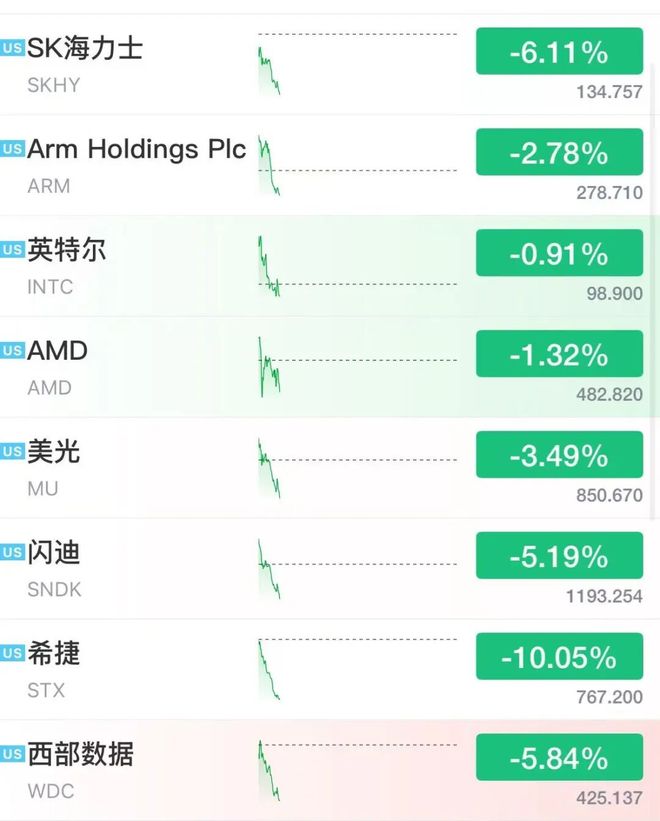This screenshot has width=660, height=821.
Task: Click the vertical scrollbar along the list
Action: pyautogui.click(x=652, y=291)
